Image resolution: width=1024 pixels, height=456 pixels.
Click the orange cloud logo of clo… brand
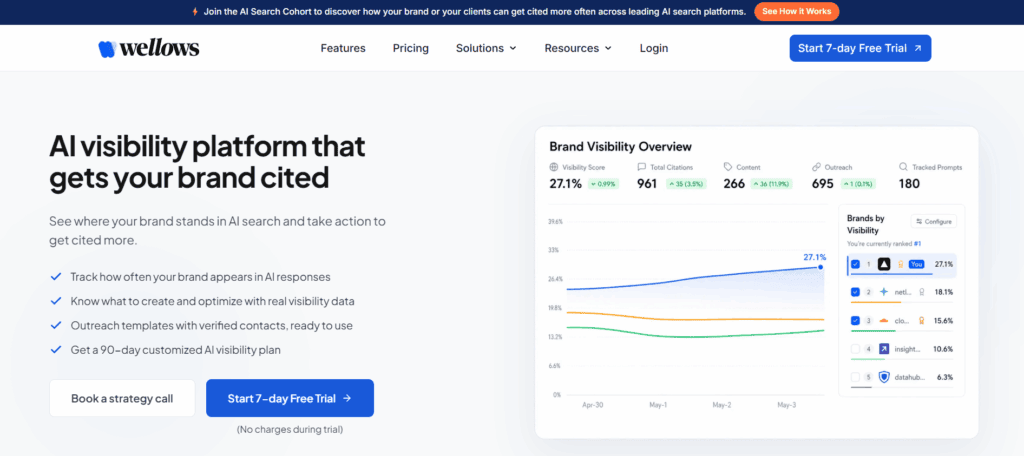click(x=884, y=321)
